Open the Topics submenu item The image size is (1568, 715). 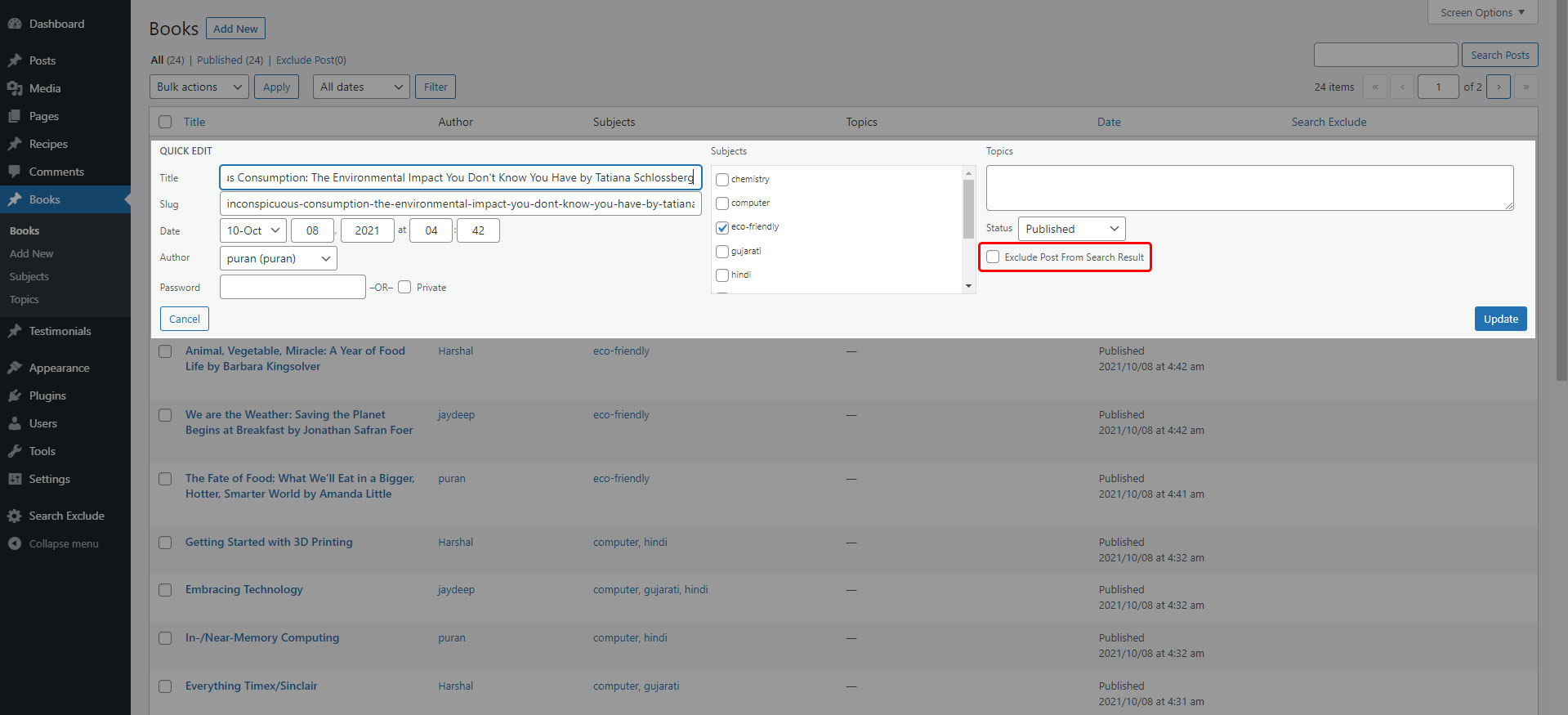click(x=25, y=299)
